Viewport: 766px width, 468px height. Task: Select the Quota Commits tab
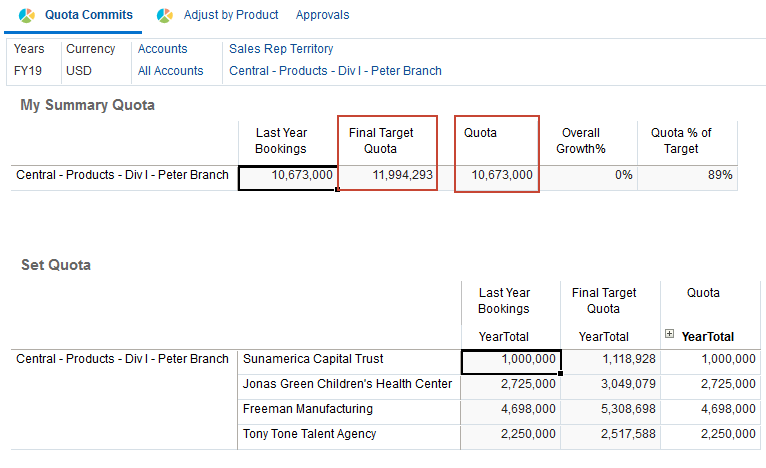click(89, 15)
